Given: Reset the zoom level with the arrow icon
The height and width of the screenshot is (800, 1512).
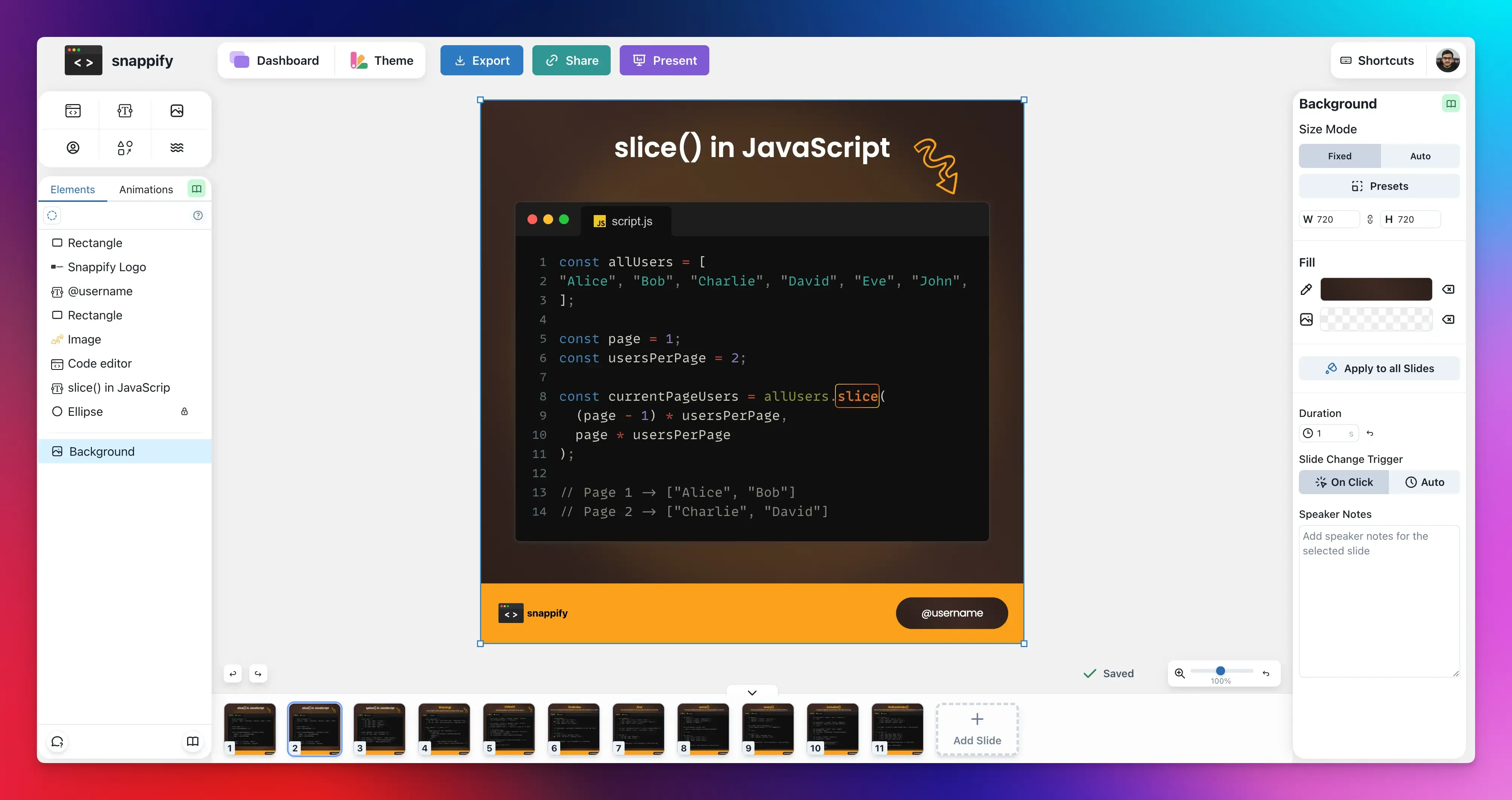Looking at the screenshot, I should coord(1266,673).
